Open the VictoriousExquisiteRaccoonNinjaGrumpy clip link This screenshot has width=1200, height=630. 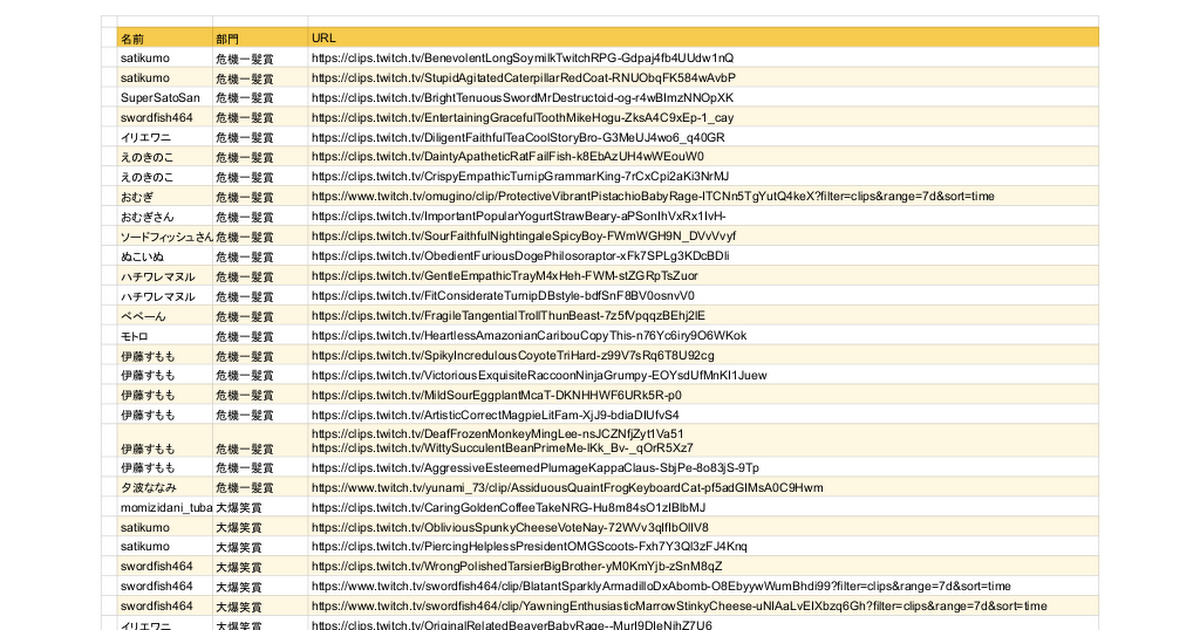click(x=539, y=376)
